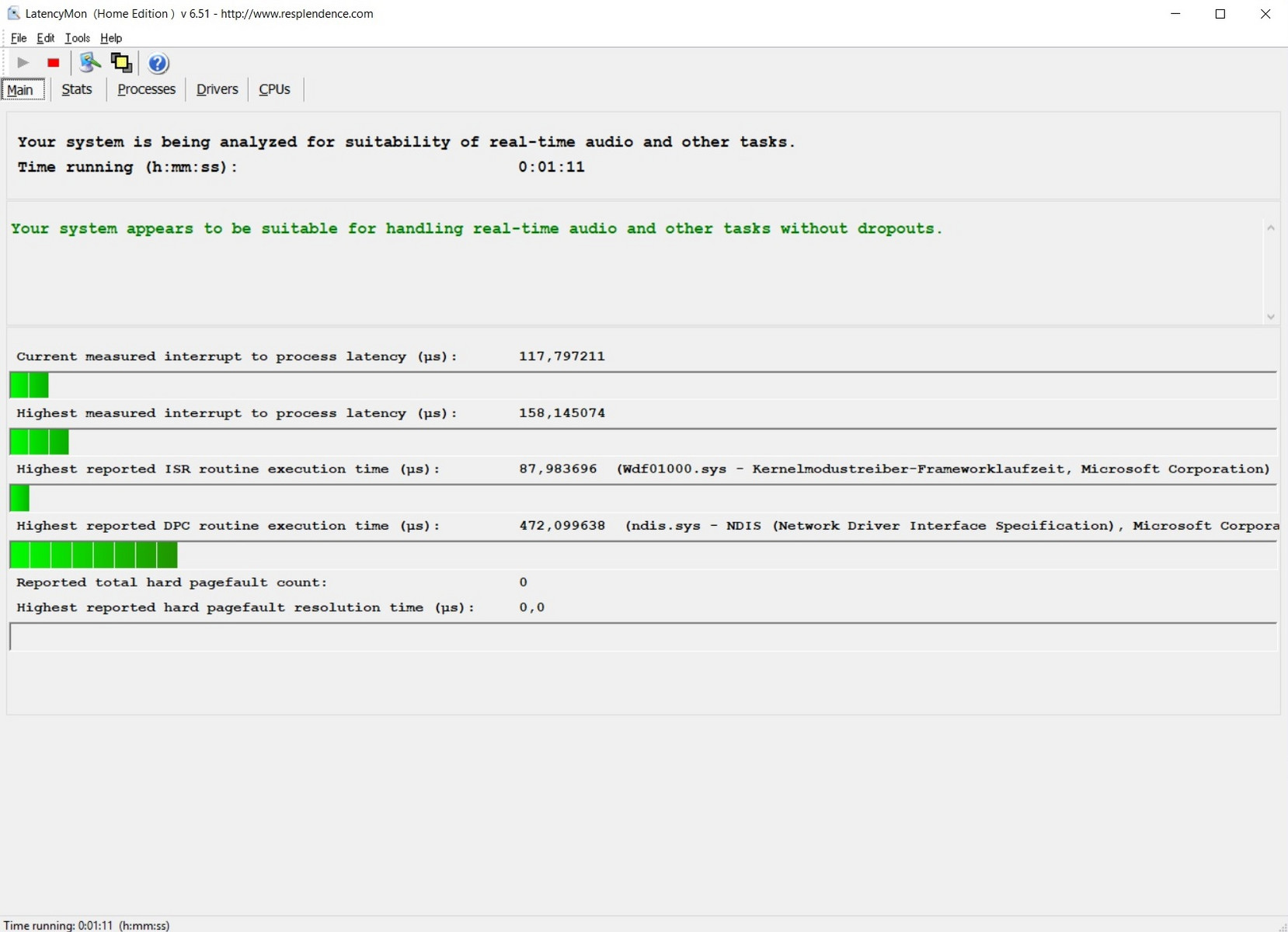Viewport: 1288px width, 932px height.
Task: Click the ndis.sys driver description text
Action: point(952,526)
